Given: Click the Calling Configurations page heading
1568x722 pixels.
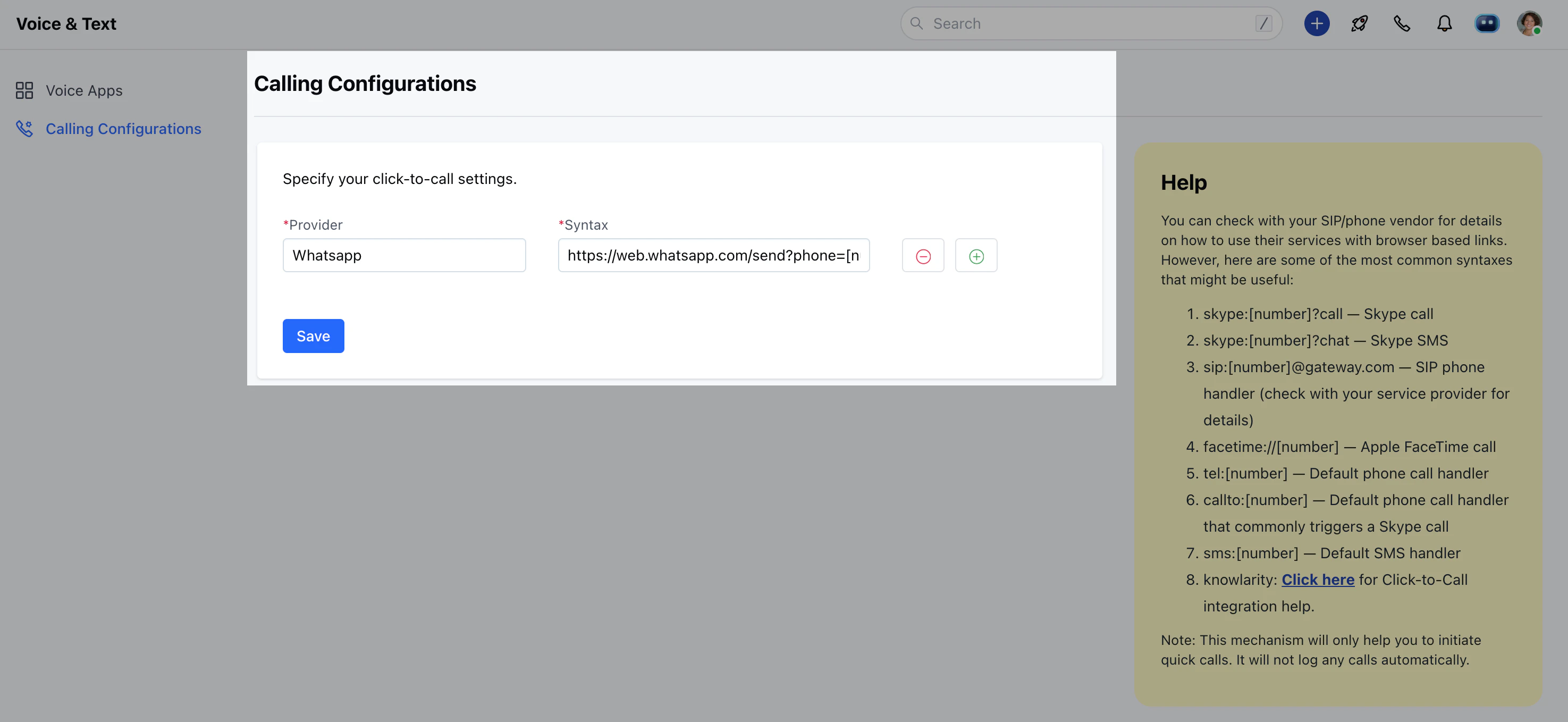Looking at the screenshot, I should 365,83.
